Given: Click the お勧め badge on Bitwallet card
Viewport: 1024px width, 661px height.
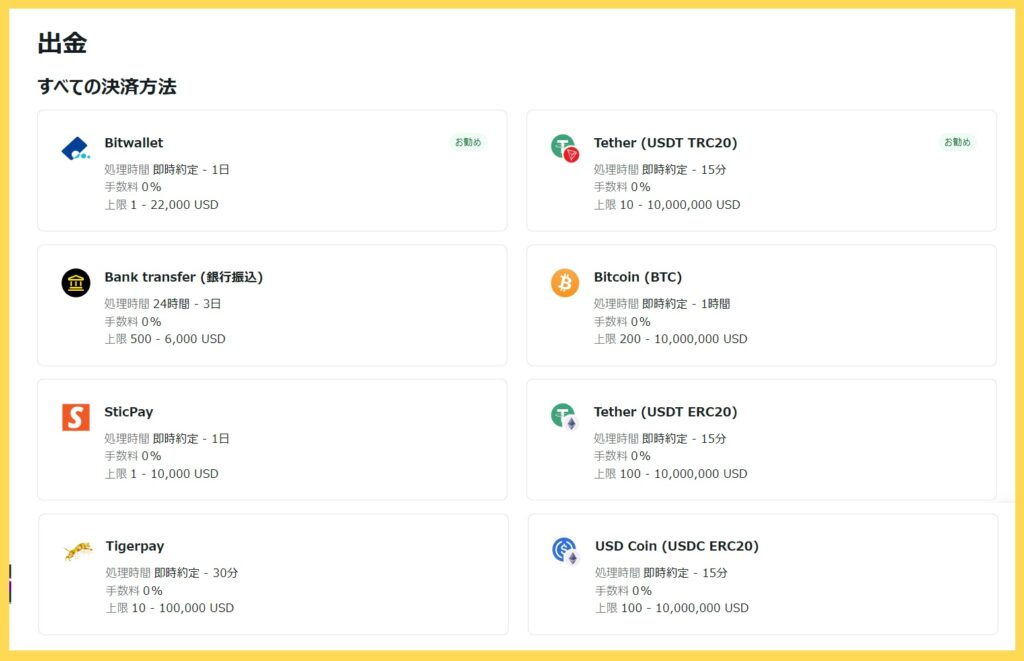Looking at the screenshot, I should click(468, 142).
